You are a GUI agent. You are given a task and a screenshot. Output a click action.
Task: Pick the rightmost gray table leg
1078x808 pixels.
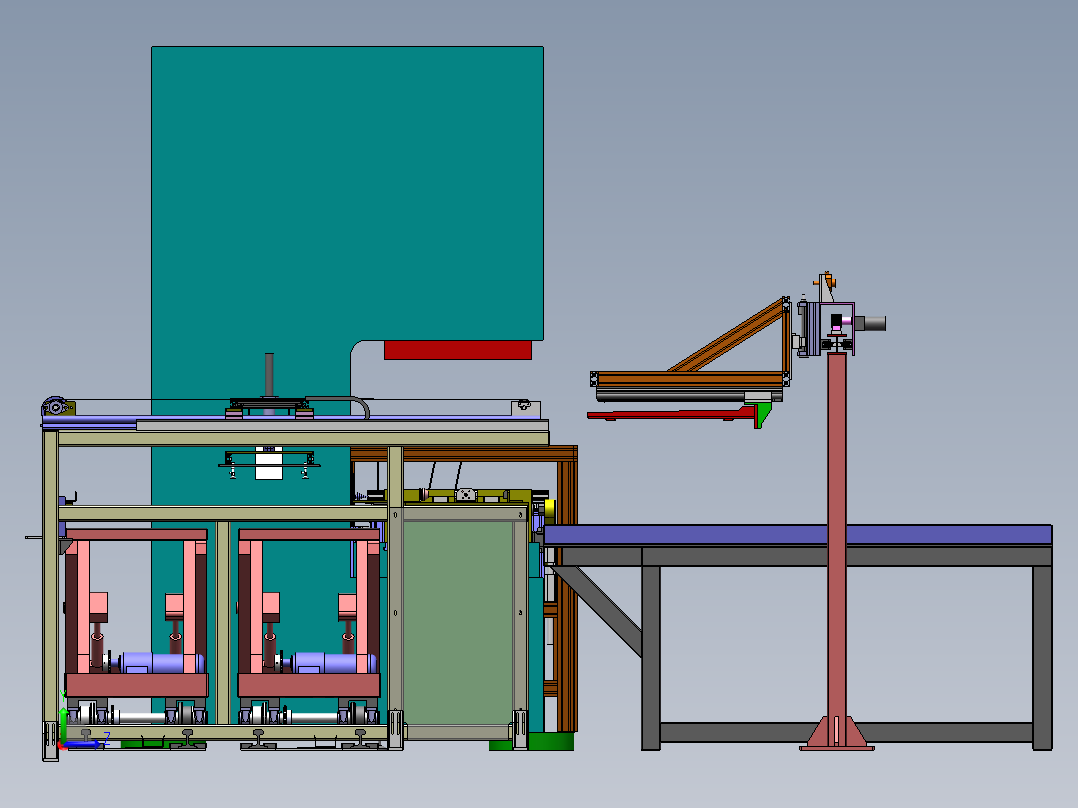pyautogui.click(x=1042, y=657)
